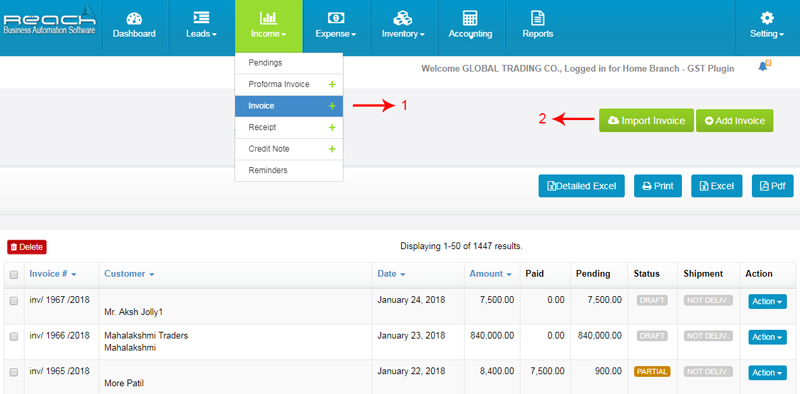
Task: Click amount 840,000.00 in Amount column
Action: click(492, 336)
